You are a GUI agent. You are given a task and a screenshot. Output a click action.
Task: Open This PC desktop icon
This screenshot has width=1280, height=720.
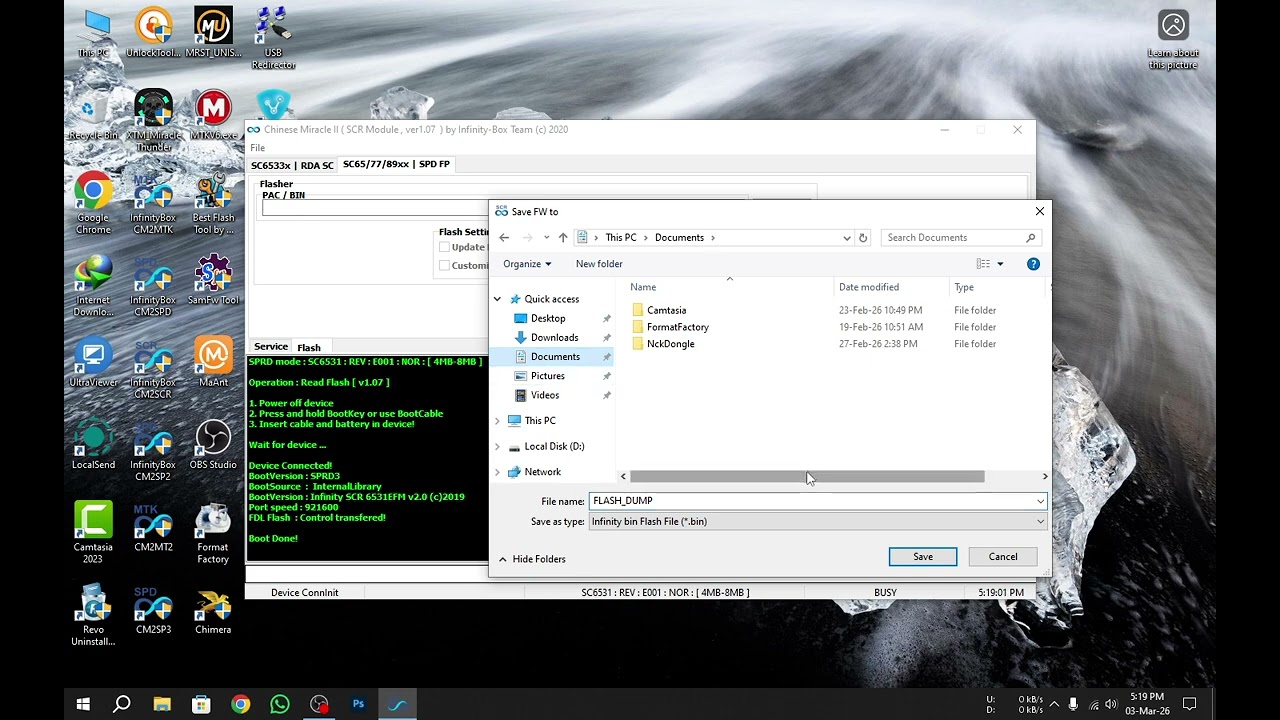coord(93,33)
